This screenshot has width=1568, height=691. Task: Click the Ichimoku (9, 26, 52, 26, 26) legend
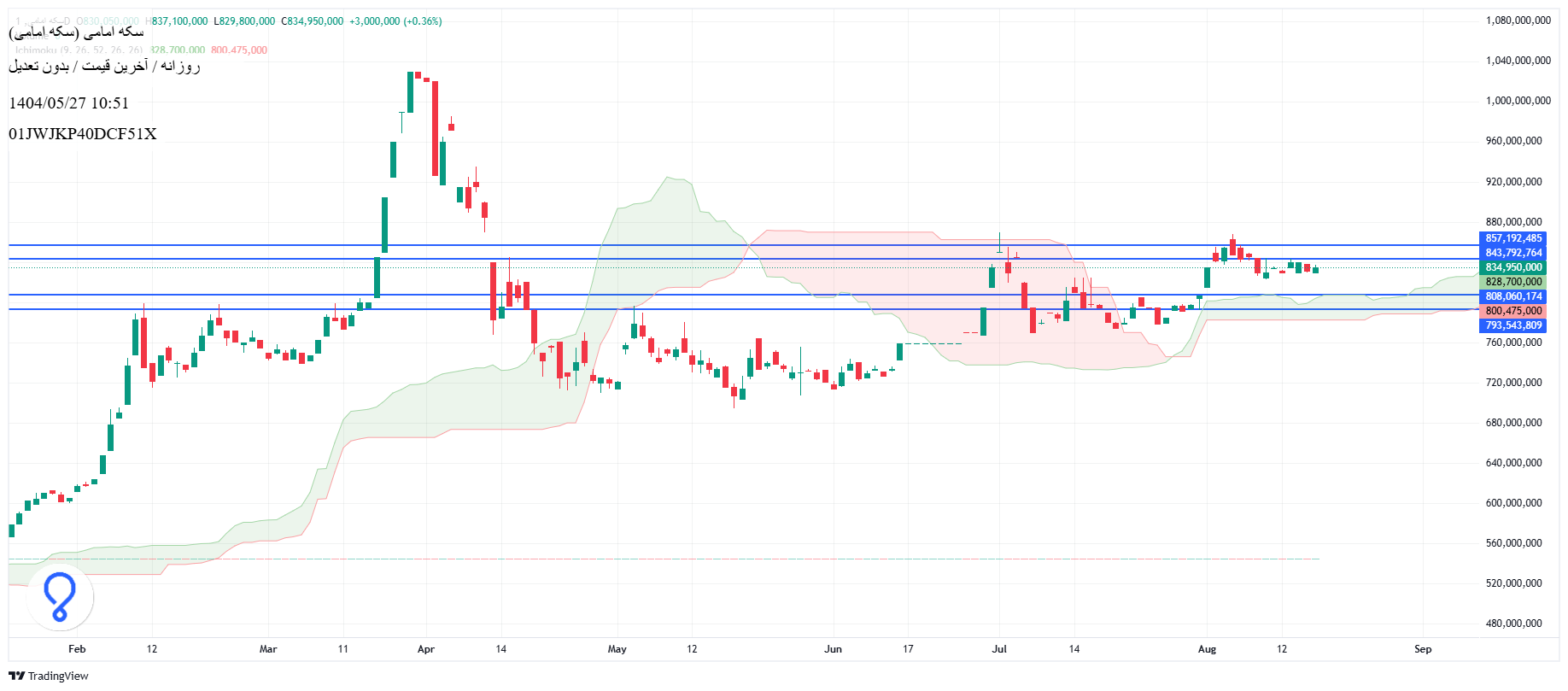tap(79, 50)
